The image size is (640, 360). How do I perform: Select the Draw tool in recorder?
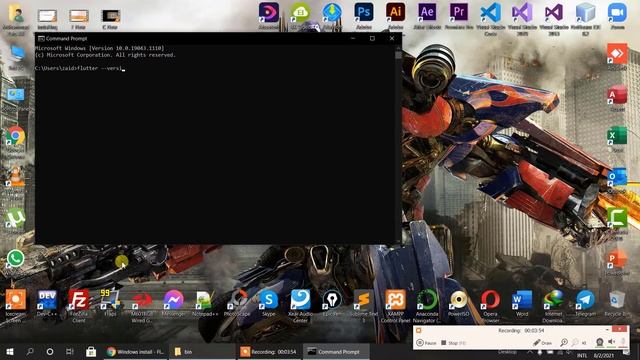(542, 343)
